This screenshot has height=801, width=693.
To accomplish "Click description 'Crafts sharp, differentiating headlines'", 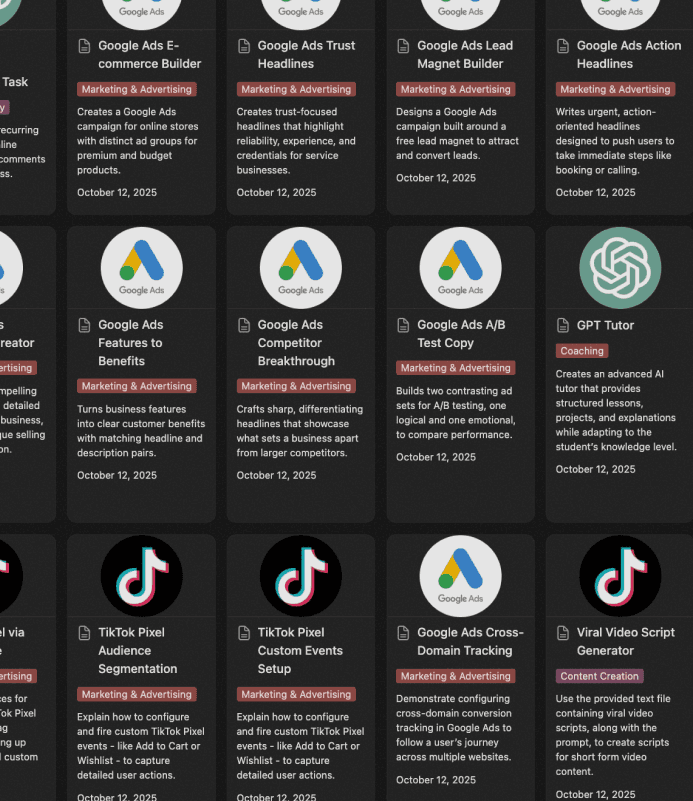I will (300, 431).
